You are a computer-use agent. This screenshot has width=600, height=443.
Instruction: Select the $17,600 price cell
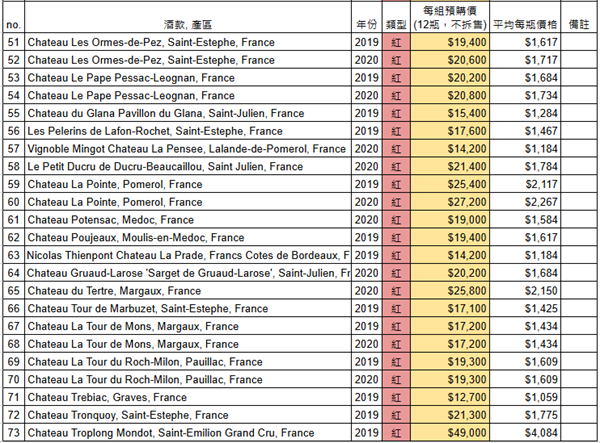click(x=450, y=131)
